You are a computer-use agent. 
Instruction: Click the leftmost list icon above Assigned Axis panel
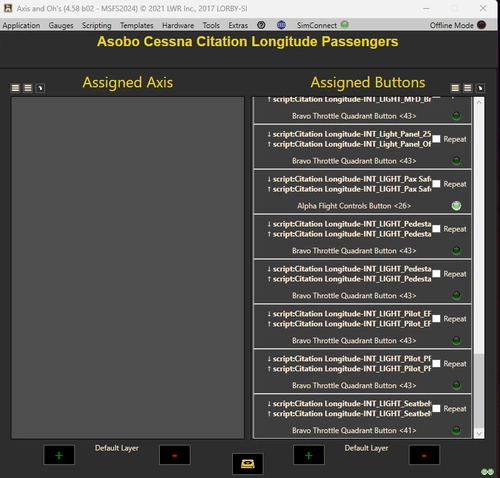(x=15, y=88)
